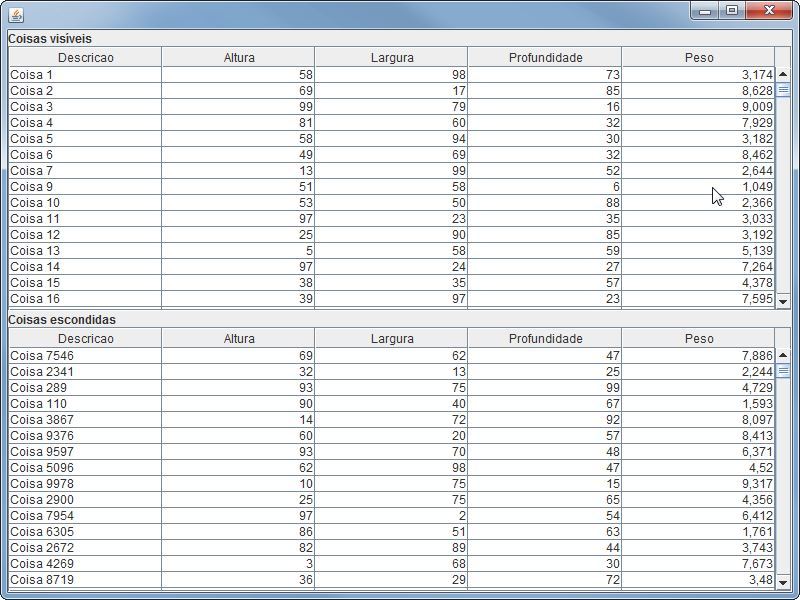Click Profundidade header in hidden things table

click(545, 338)
